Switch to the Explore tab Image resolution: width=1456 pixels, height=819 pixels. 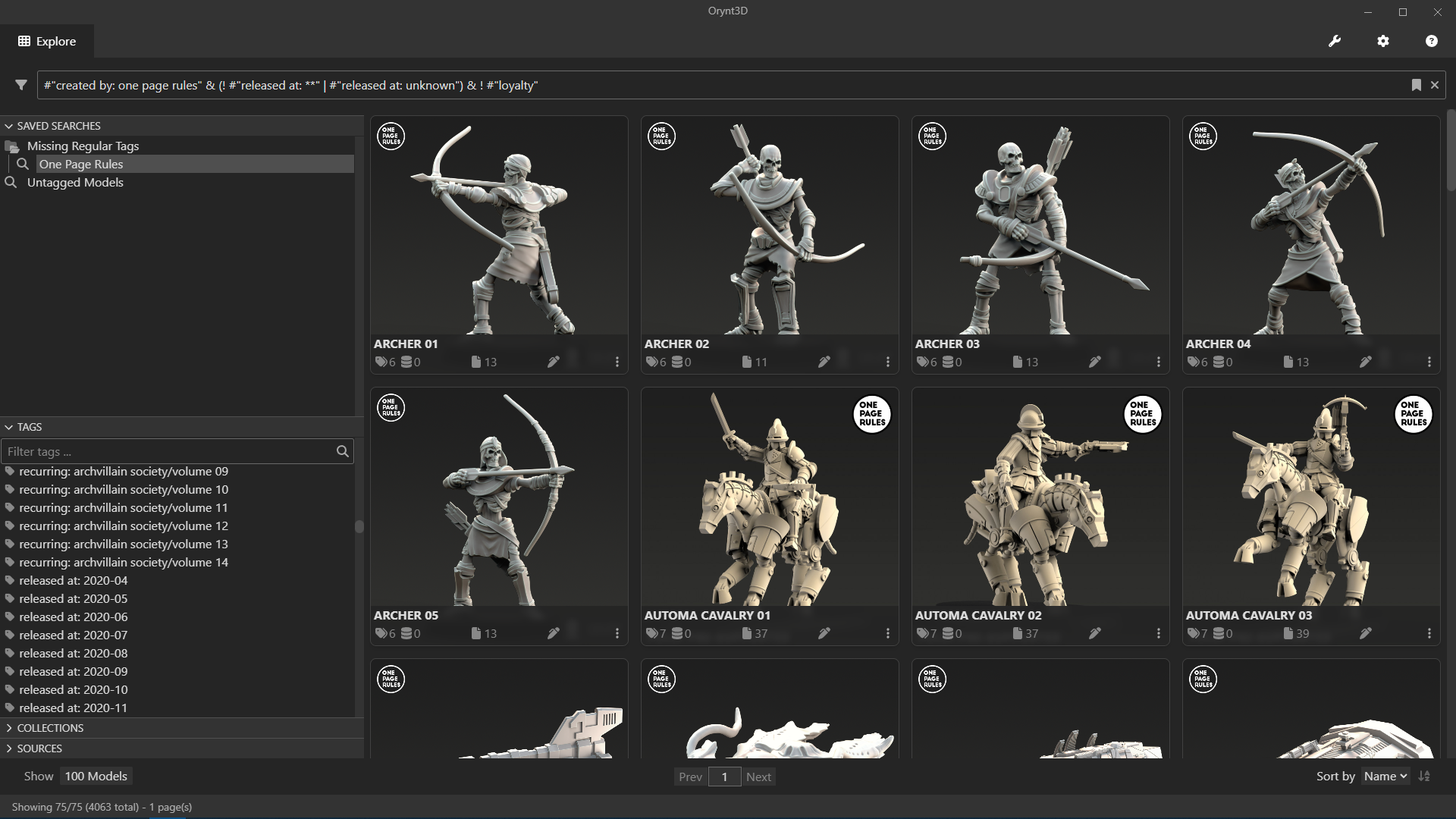[47, 41]
